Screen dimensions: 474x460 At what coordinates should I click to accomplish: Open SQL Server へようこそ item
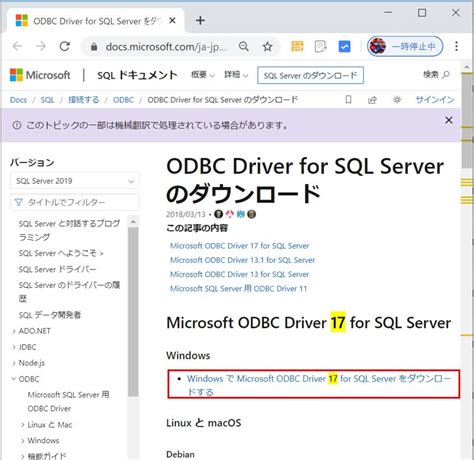point(61,253)
